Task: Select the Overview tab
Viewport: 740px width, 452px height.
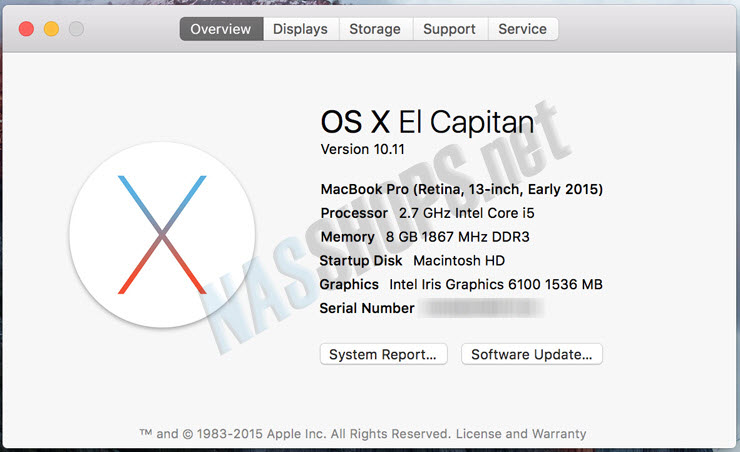Action: pos(221,29)
